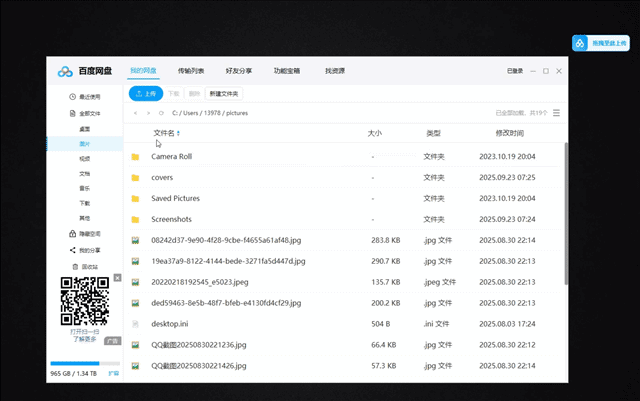The height and width of the screenshot is (401, 640).
Task: Refresh the folder with the circular icon
Action: [161, 113]
